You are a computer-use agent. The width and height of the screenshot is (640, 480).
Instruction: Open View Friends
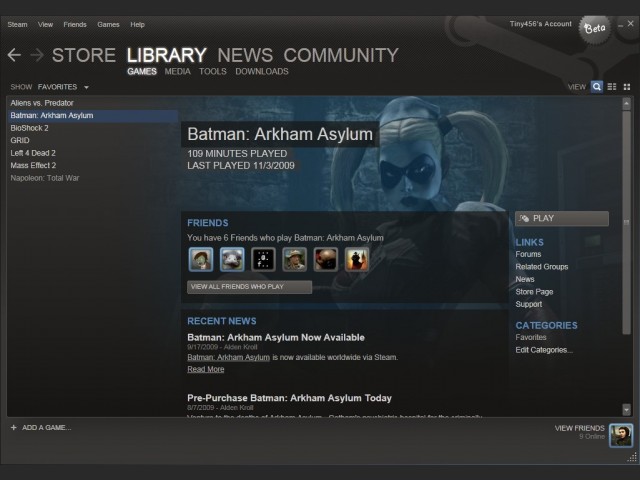(580, 428)
